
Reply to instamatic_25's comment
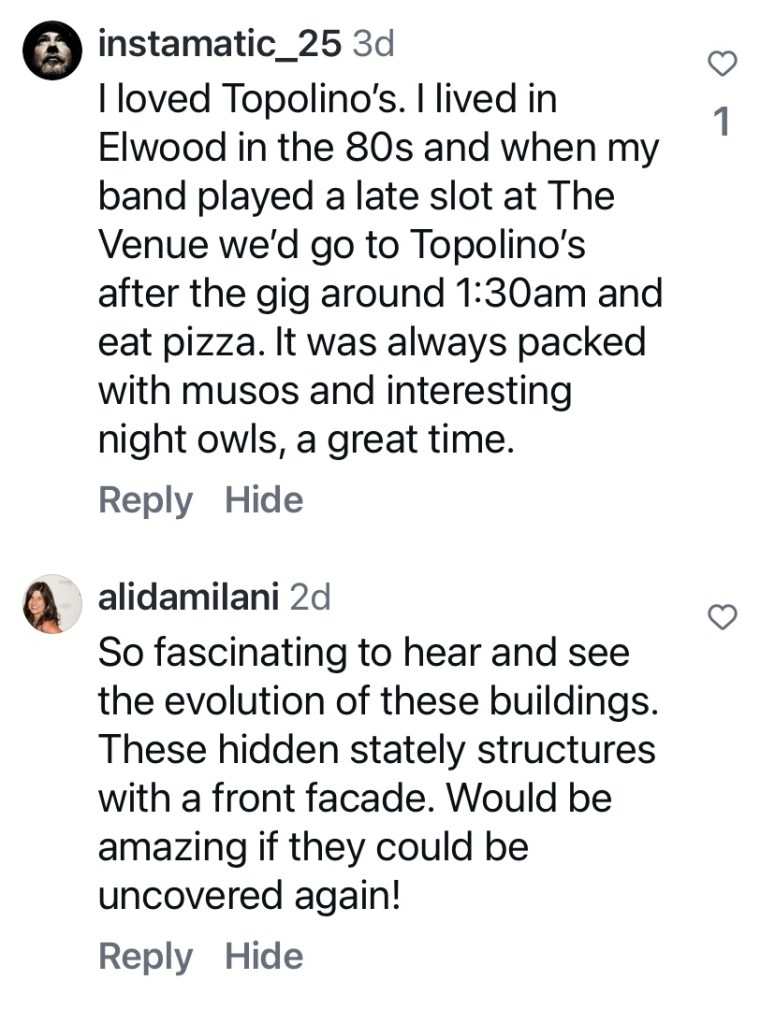tap(145, 500)
